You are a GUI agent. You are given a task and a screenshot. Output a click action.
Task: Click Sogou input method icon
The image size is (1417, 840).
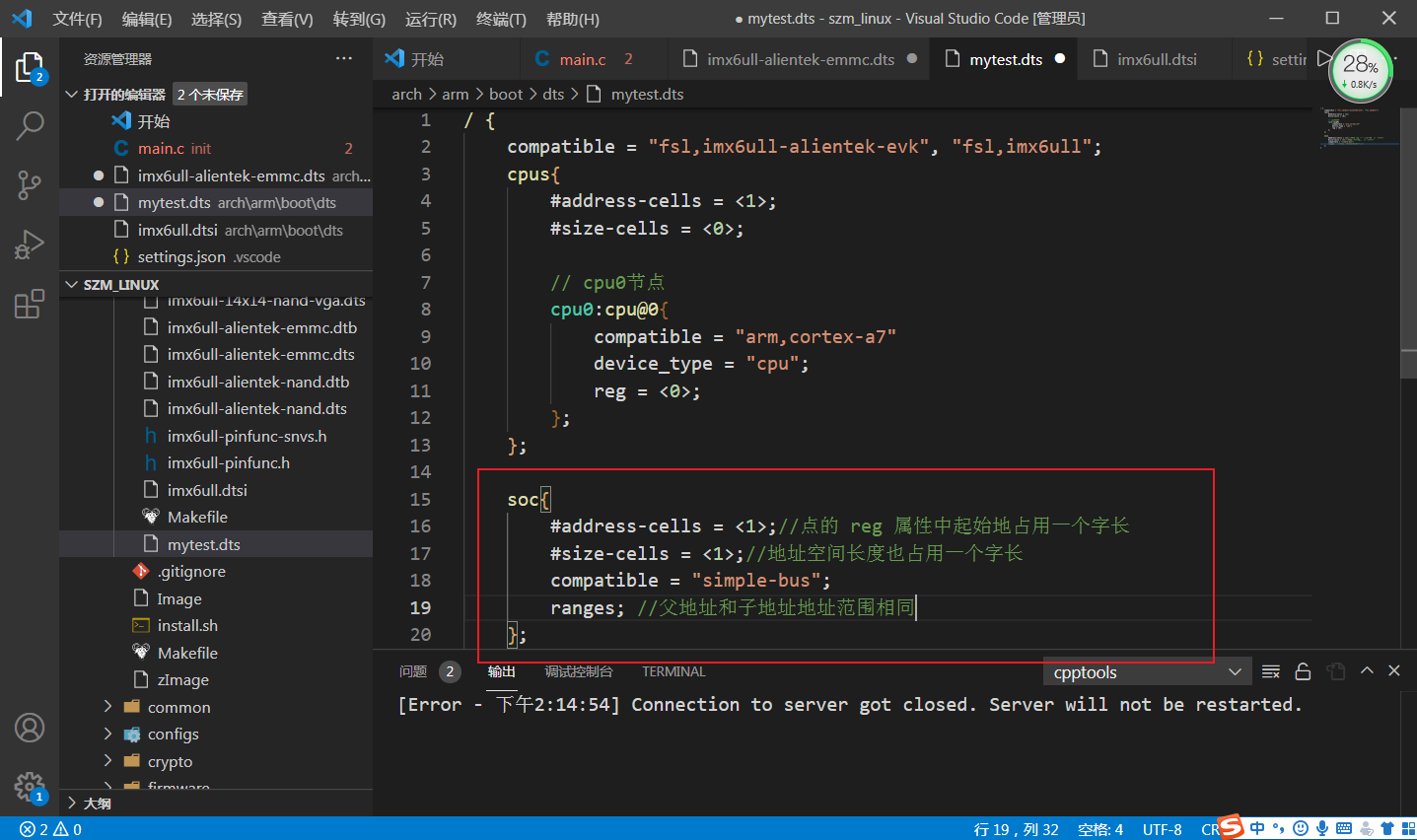1231,826
